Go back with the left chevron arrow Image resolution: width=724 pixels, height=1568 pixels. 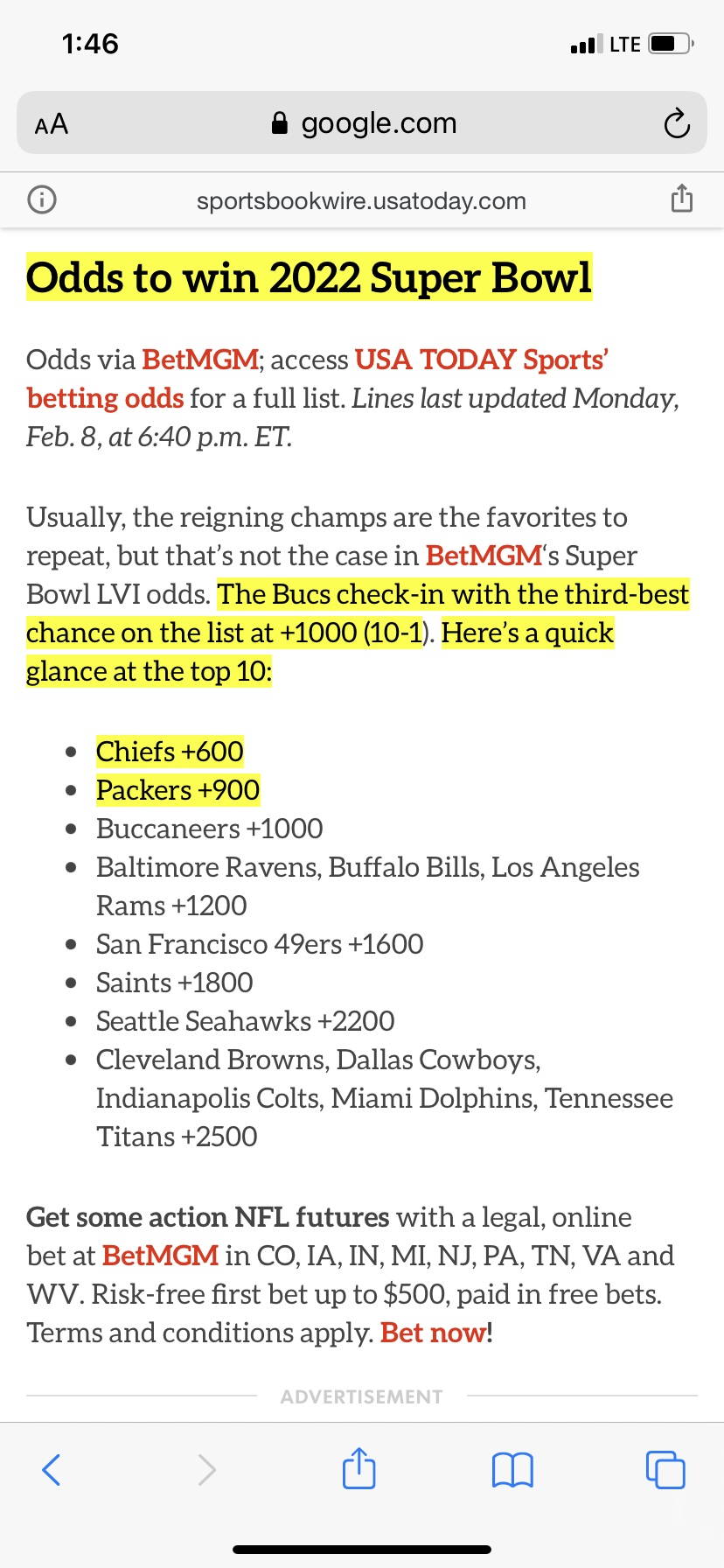tap(52, 1469)
